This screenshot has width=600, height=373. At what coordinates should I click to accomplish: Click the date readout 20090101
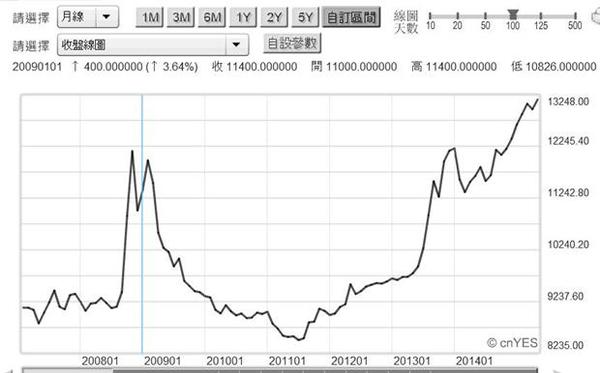click(37, 67)
